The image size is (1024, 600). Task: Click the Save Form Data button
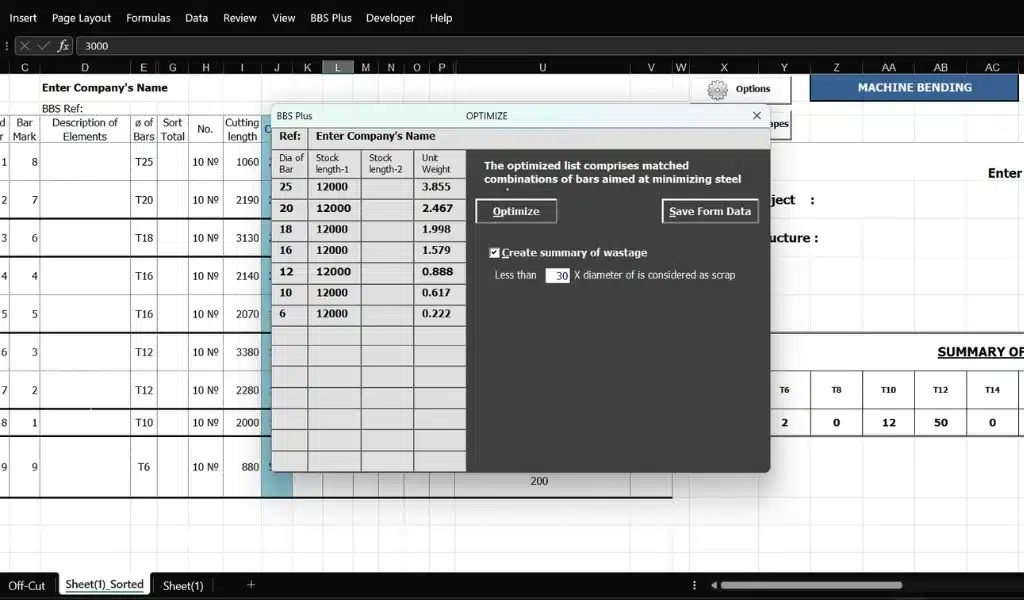[710, 212]
